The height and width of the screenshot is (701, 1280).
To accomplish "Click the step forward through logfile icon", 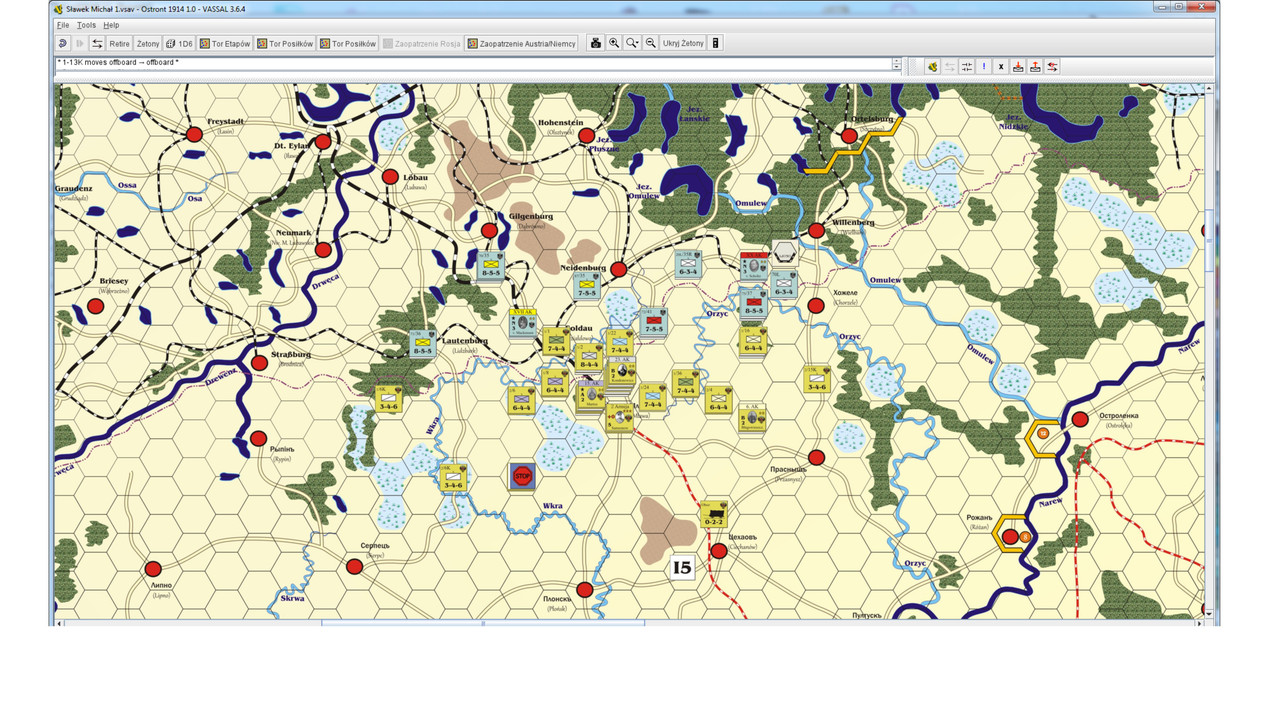I will [80, 43].
